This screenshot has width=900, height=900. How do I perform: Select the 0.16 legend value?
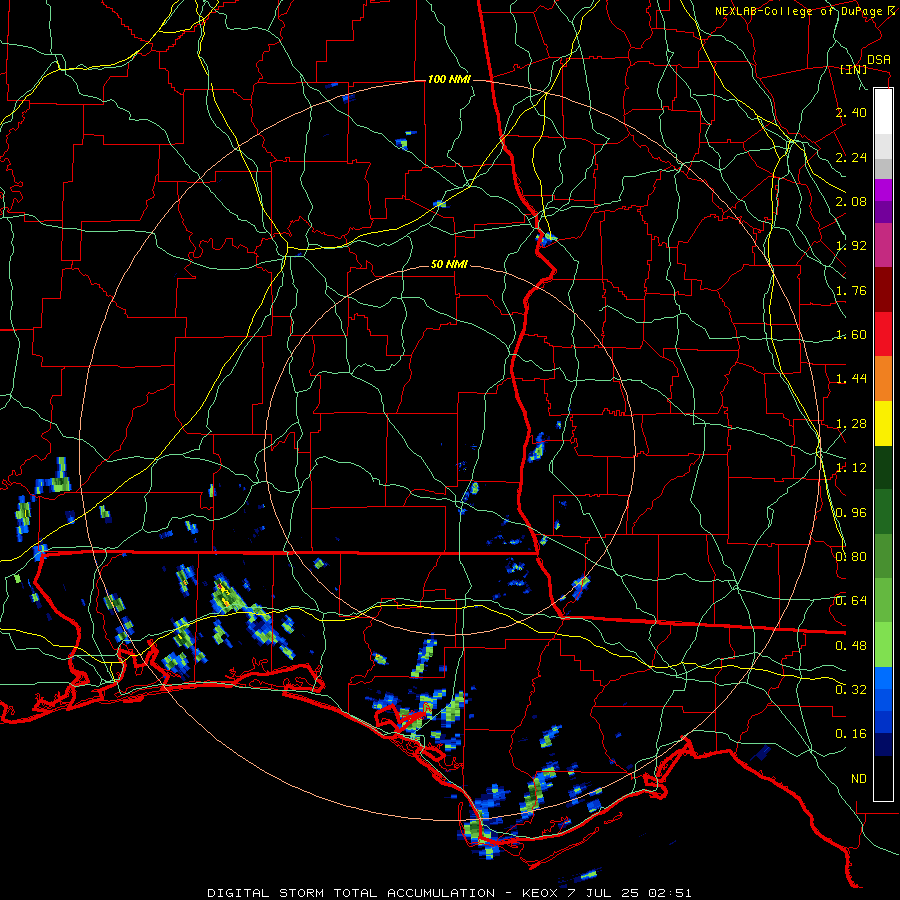(x=851, y=734)
